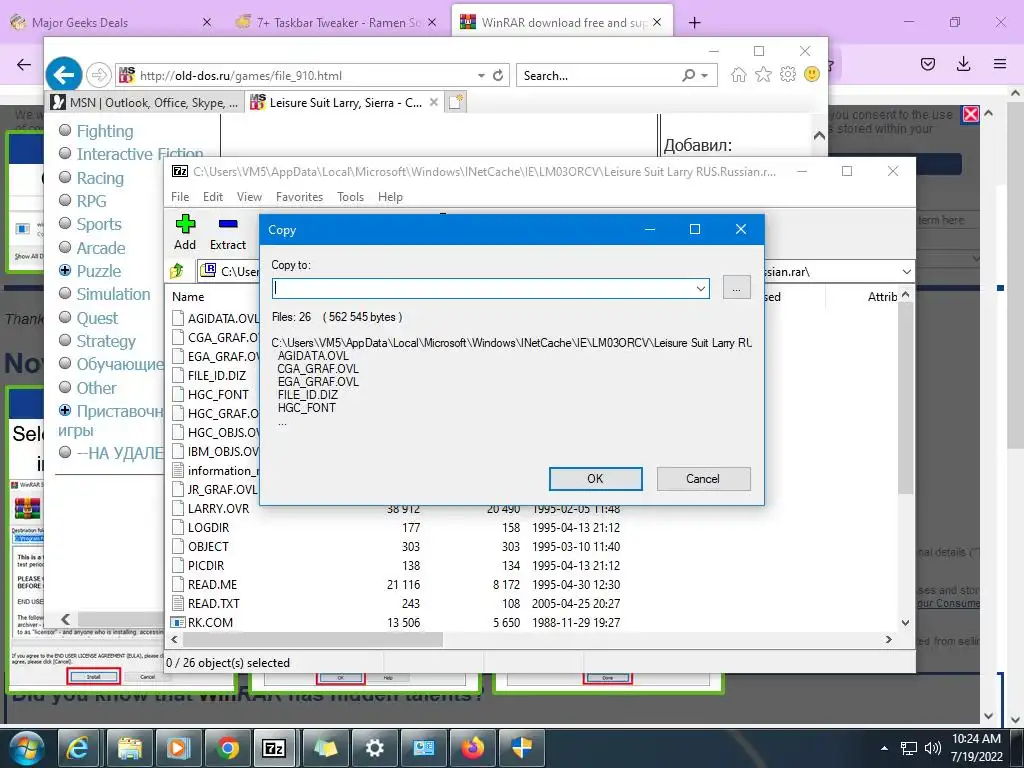Open the Firefox Downloads arrow
1024x768 pixels.
click(x=963, y=63)
